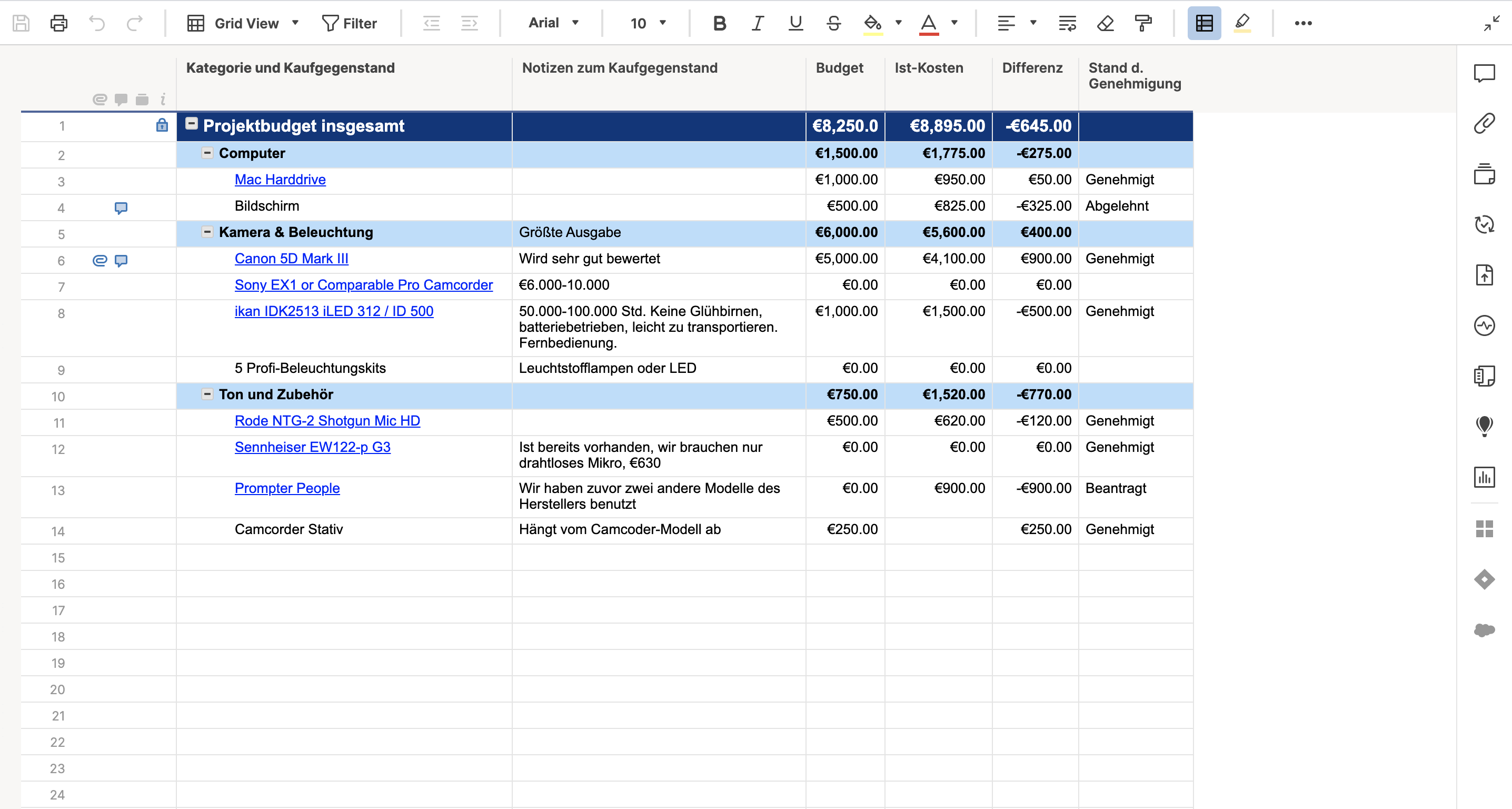
Task: Open the Proofs panel icon
Action: [x=1485, y=174]
